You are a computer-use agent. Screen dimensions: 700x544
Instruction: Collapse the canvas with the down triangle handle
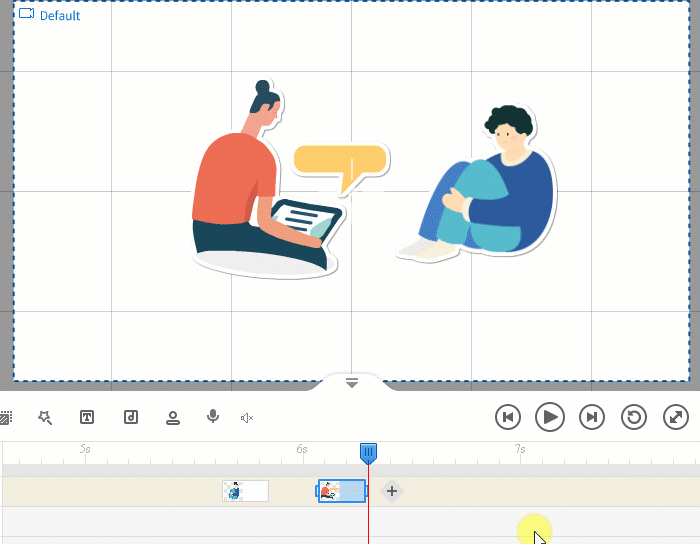(352, 383)
